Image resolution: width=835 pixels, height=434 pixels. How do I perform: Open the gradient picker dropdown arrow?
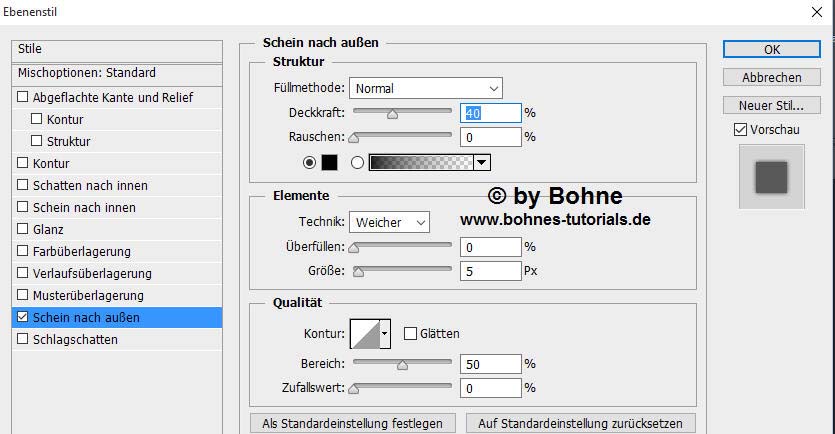482,162
